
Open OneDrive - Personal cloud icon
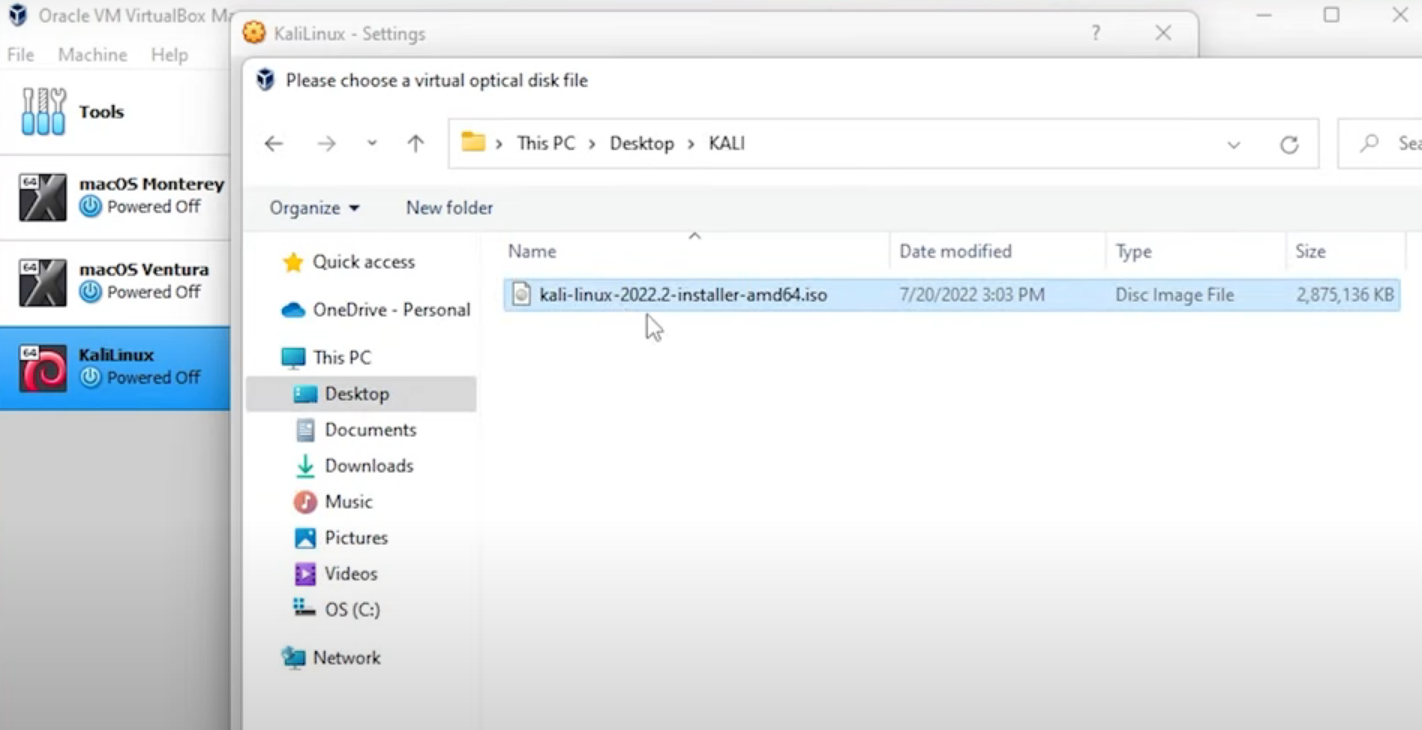coord(293,310)
